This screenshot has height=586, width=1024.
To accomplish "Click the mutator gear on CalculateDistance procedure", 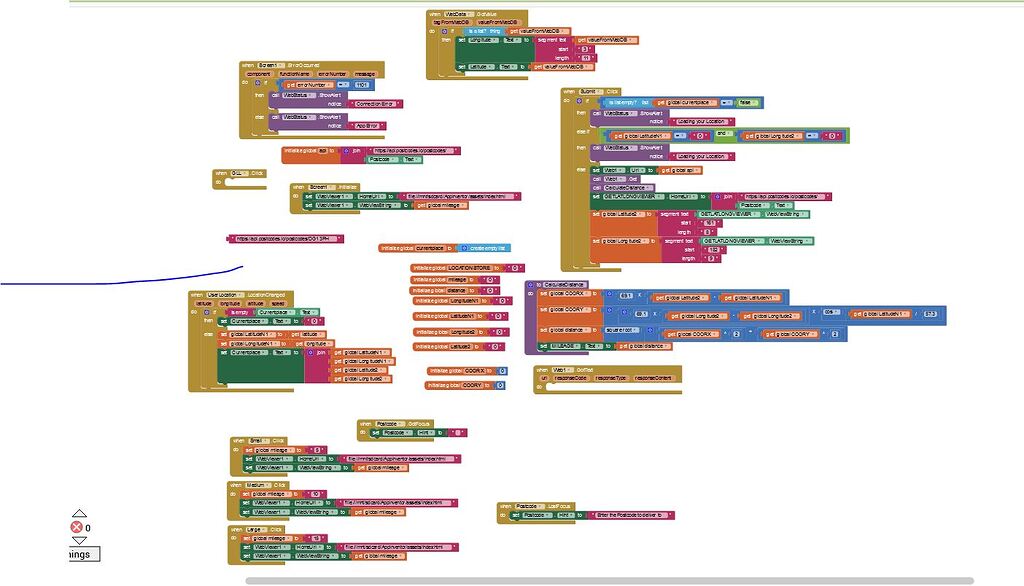I will (x=531, y=285).
